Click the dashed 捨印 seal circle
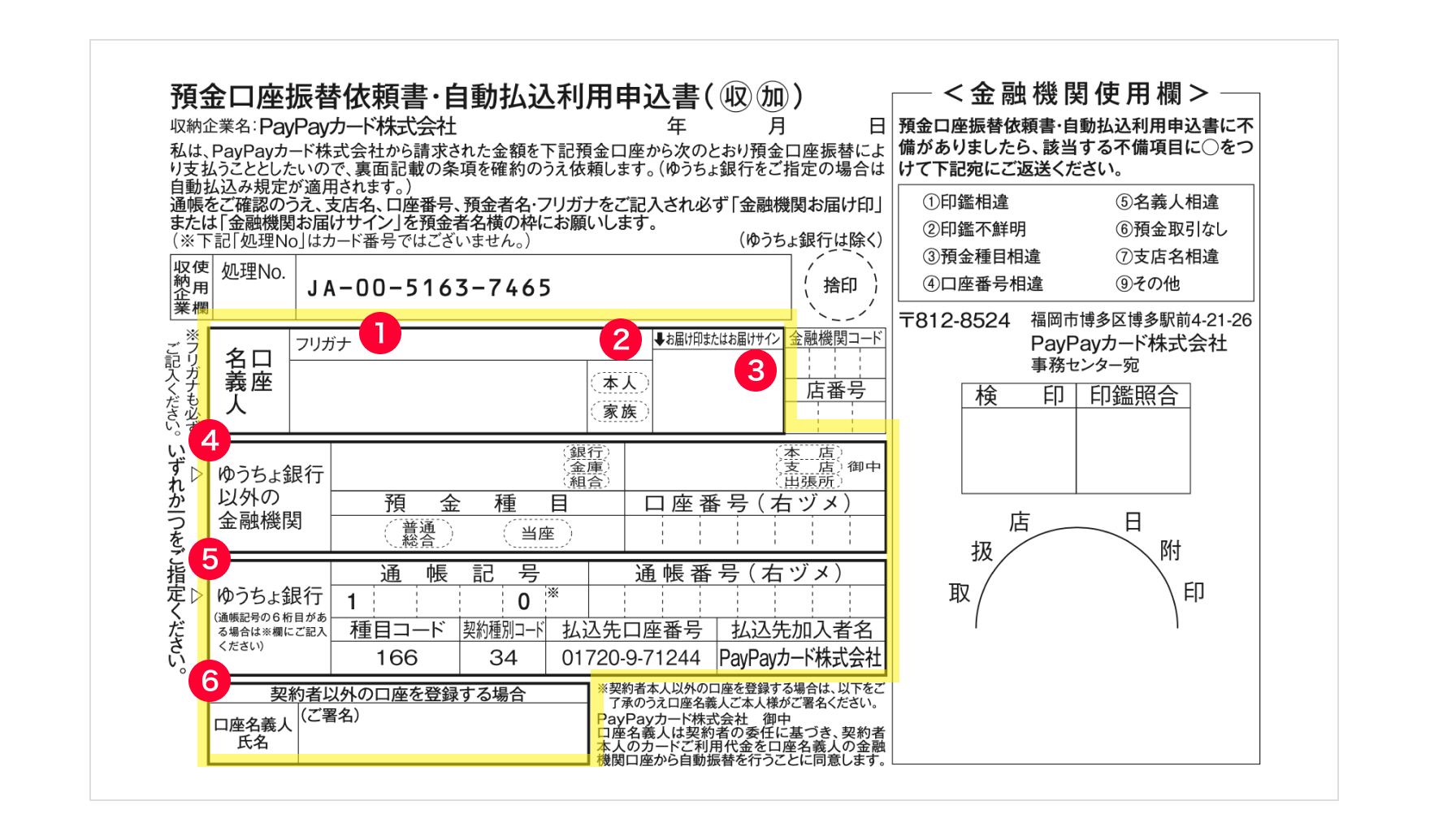Viewport: 1430px width, 840px height. [x=840, y=285]
